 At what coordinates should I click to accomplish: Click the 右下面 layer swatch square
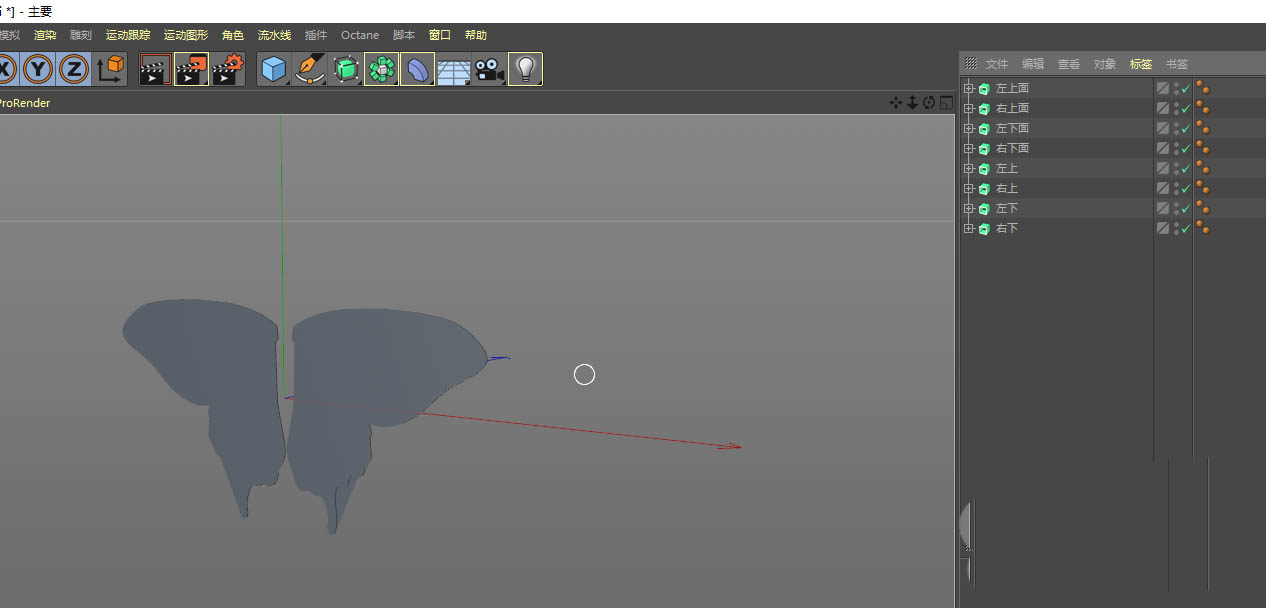pyautogui.click(x=1163, y=148)
